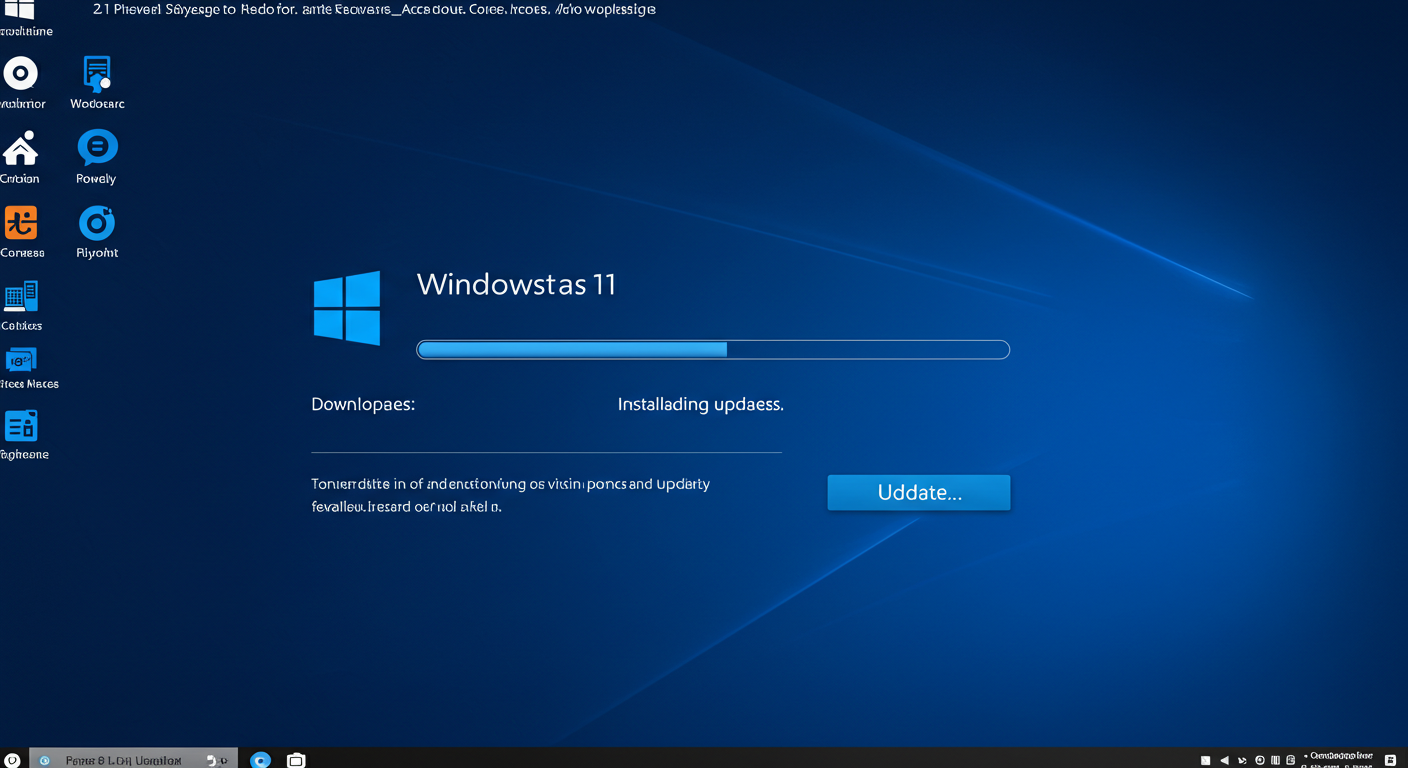Click the update installation progress bar
This screenshot has height=768, width=1408.
[x=713, y=349]
